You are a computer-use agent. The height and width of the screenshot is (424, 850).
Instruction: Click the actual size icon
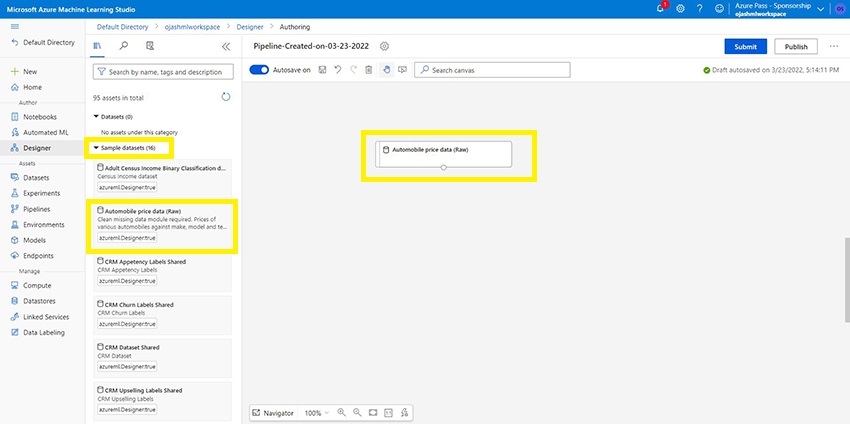(x=388, y=413)
